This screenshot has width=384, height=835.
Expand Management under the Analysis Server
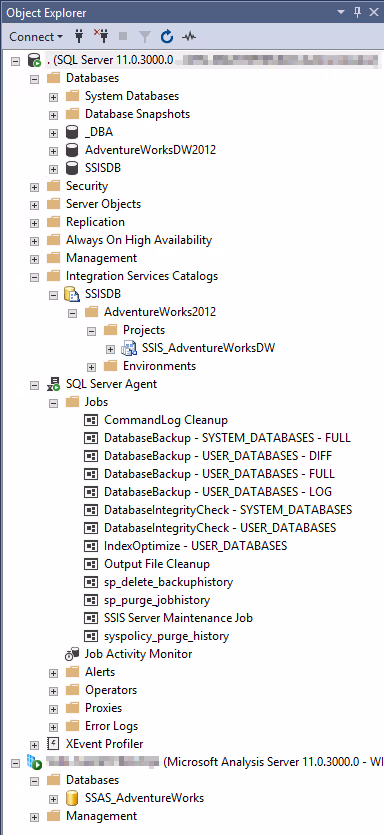(x=35, y=817)
